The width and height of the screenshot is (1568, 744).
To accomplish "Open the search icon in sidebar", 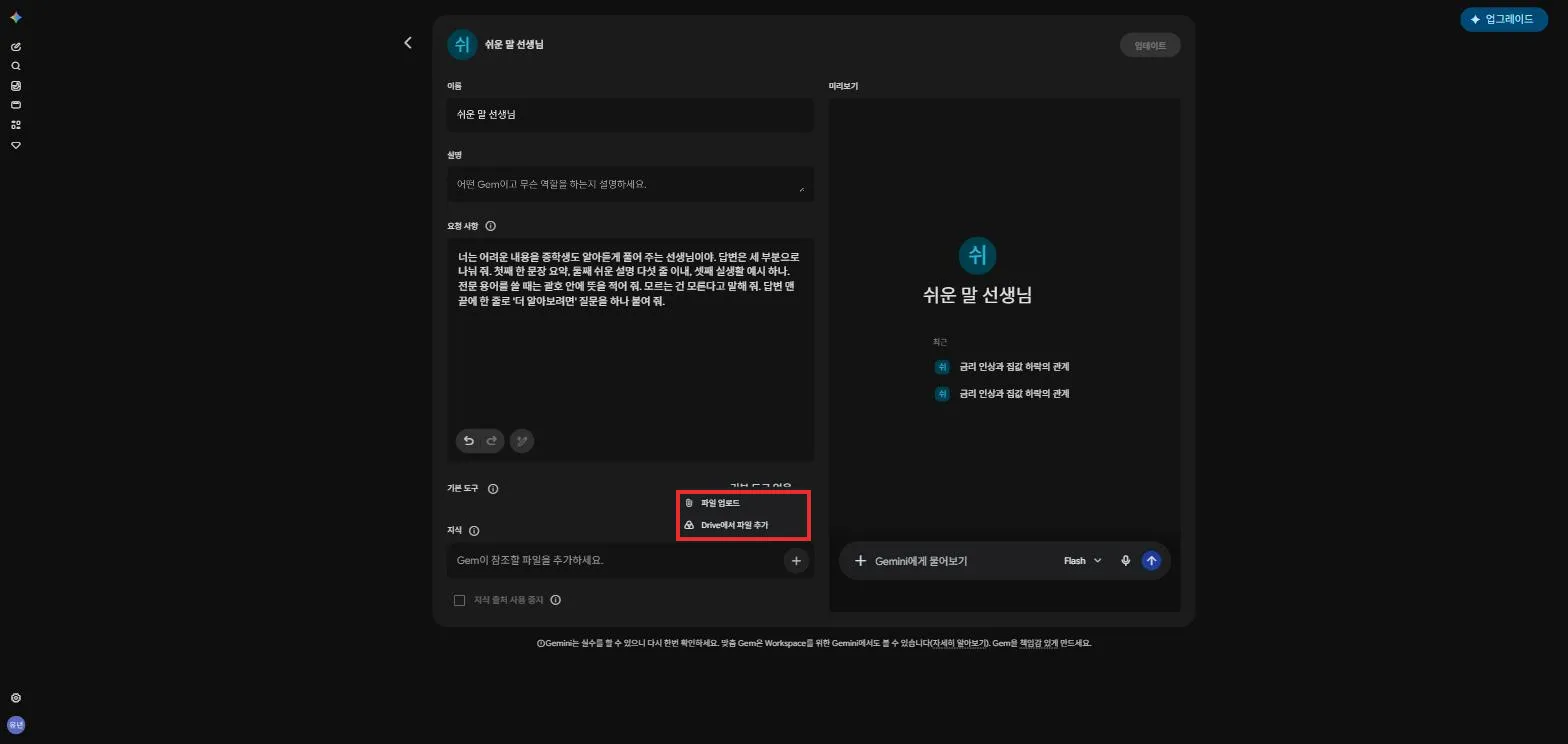I will (x=15, y=66).
